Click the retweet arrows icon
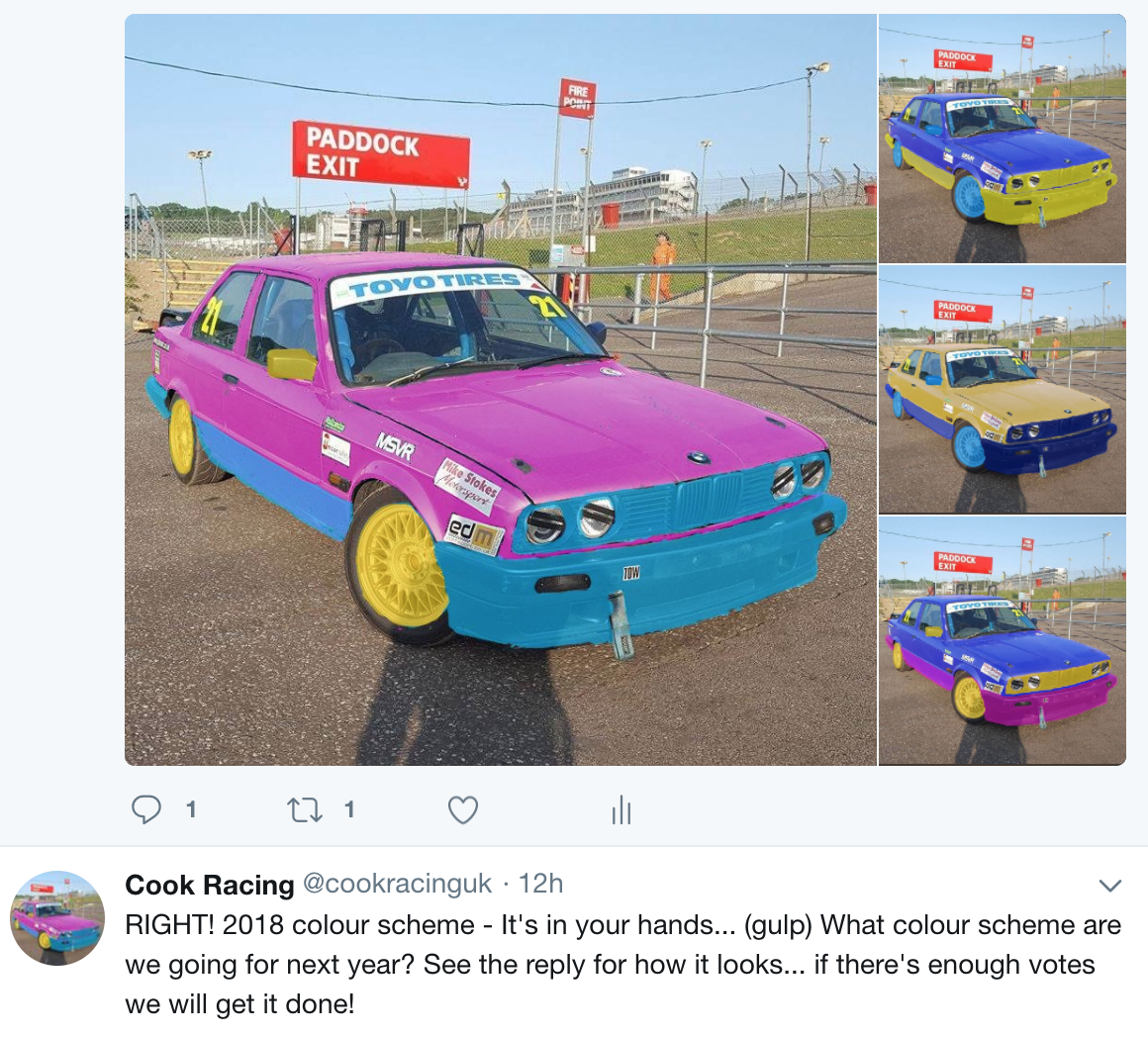 [305, 810]
